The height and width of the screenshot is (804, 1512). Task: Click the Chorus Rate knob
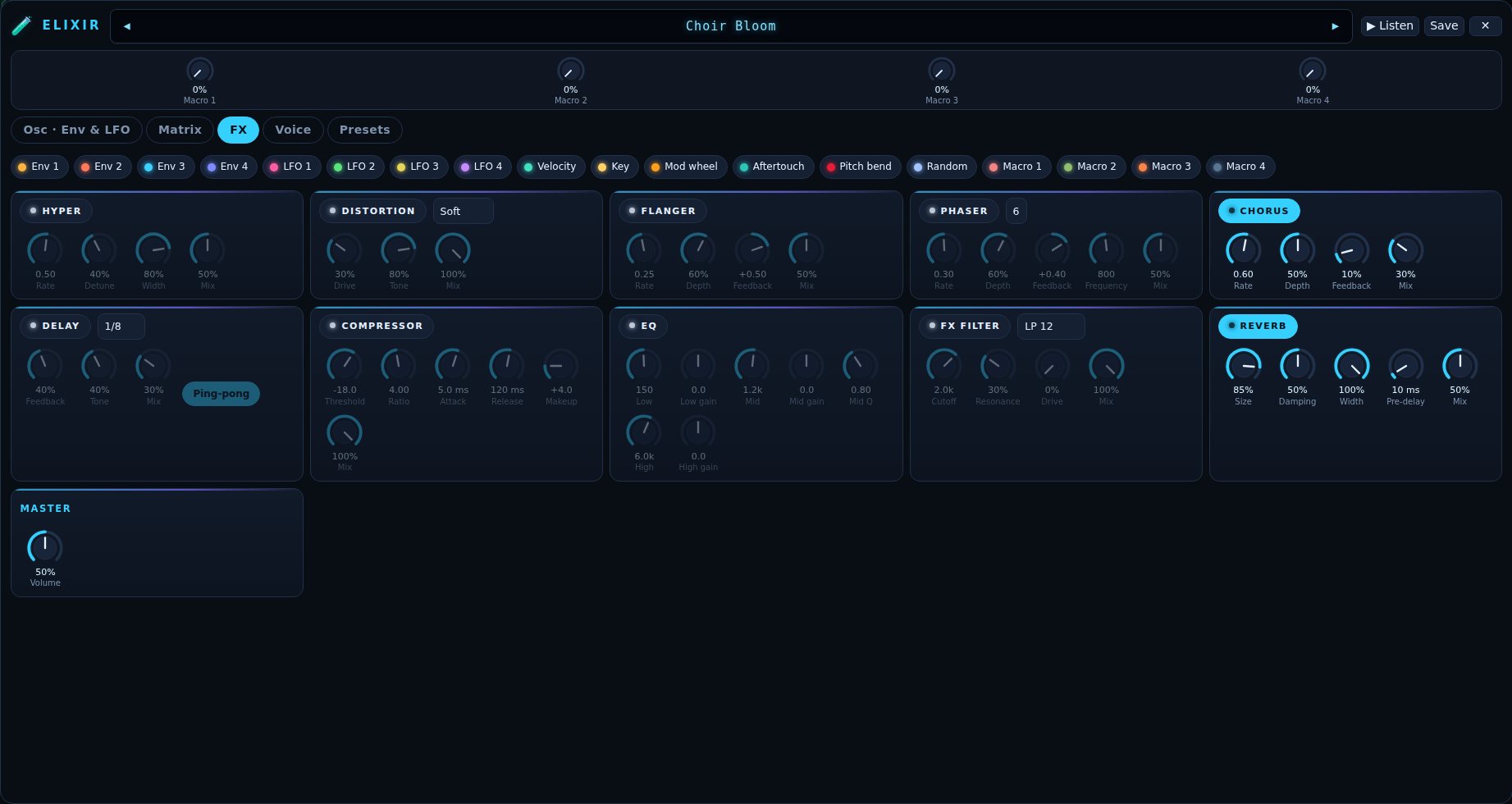[x=1243, y=249]
